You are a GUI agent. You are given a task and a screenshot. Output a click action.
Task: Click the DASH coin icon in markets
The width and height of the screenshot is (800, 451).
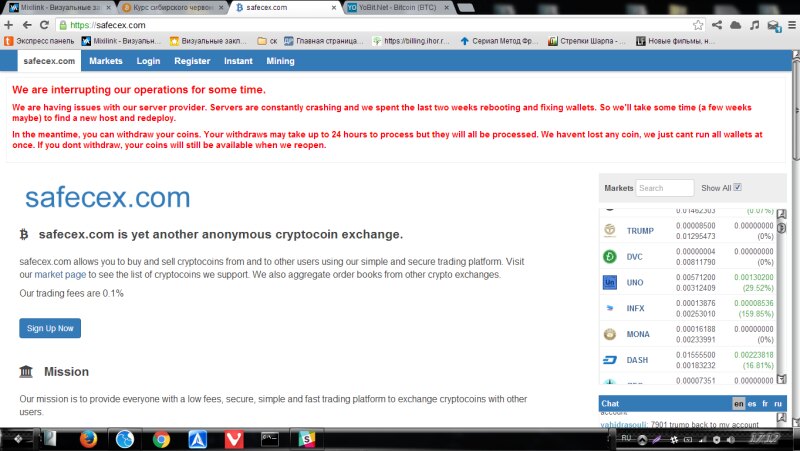click(x=610, y=360)
